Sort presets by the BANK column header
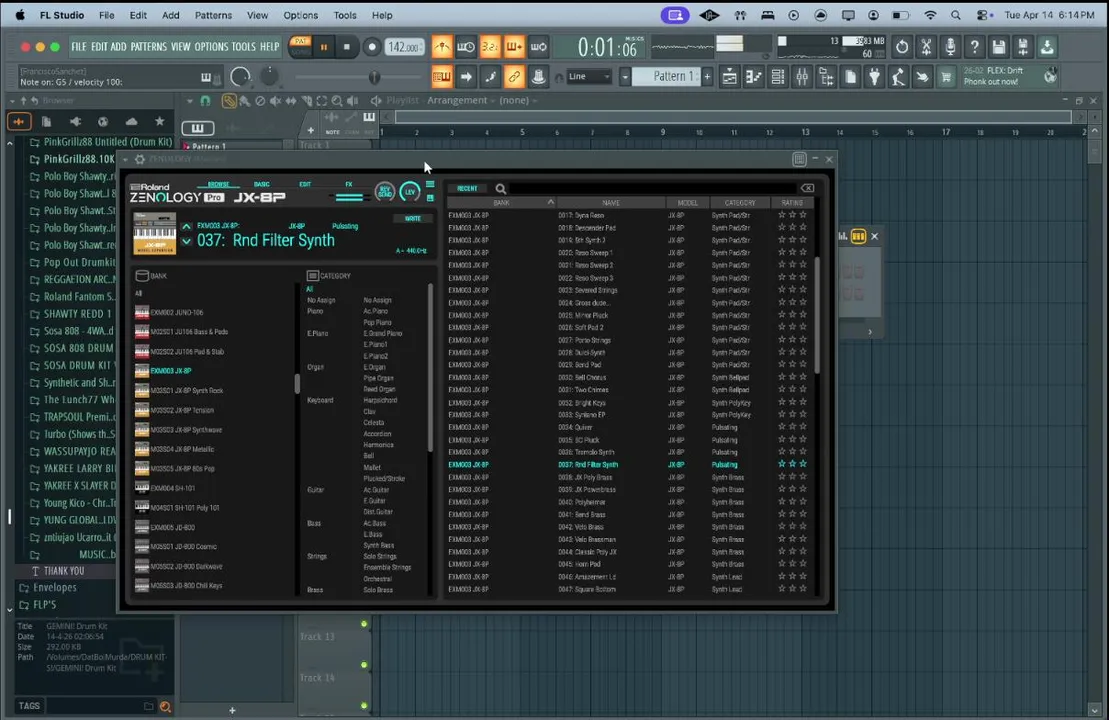1109x720 pixels. [501, 203]
